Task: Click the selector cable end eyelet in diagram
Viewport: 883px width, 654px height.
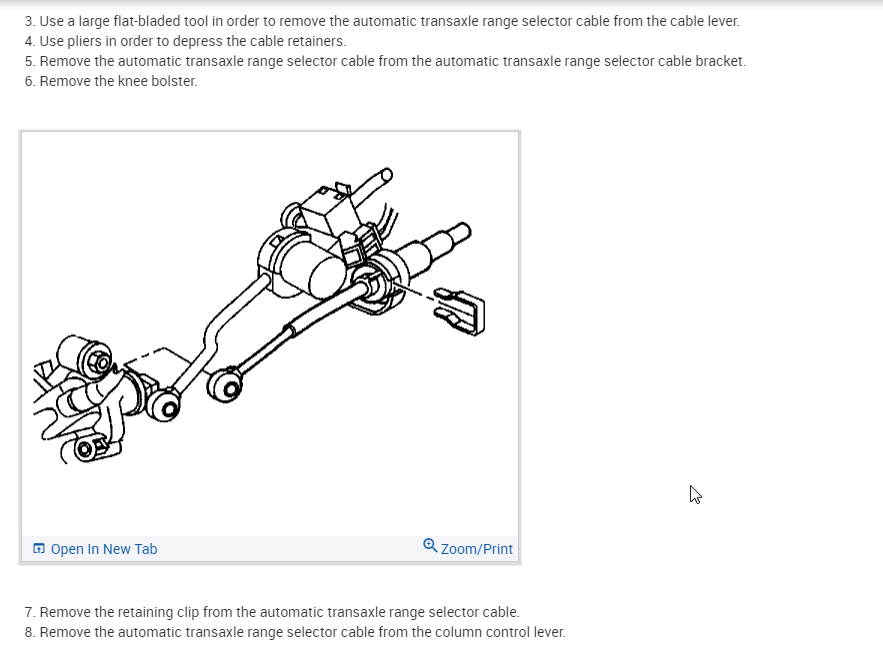Action: click(x=225, y=385)
